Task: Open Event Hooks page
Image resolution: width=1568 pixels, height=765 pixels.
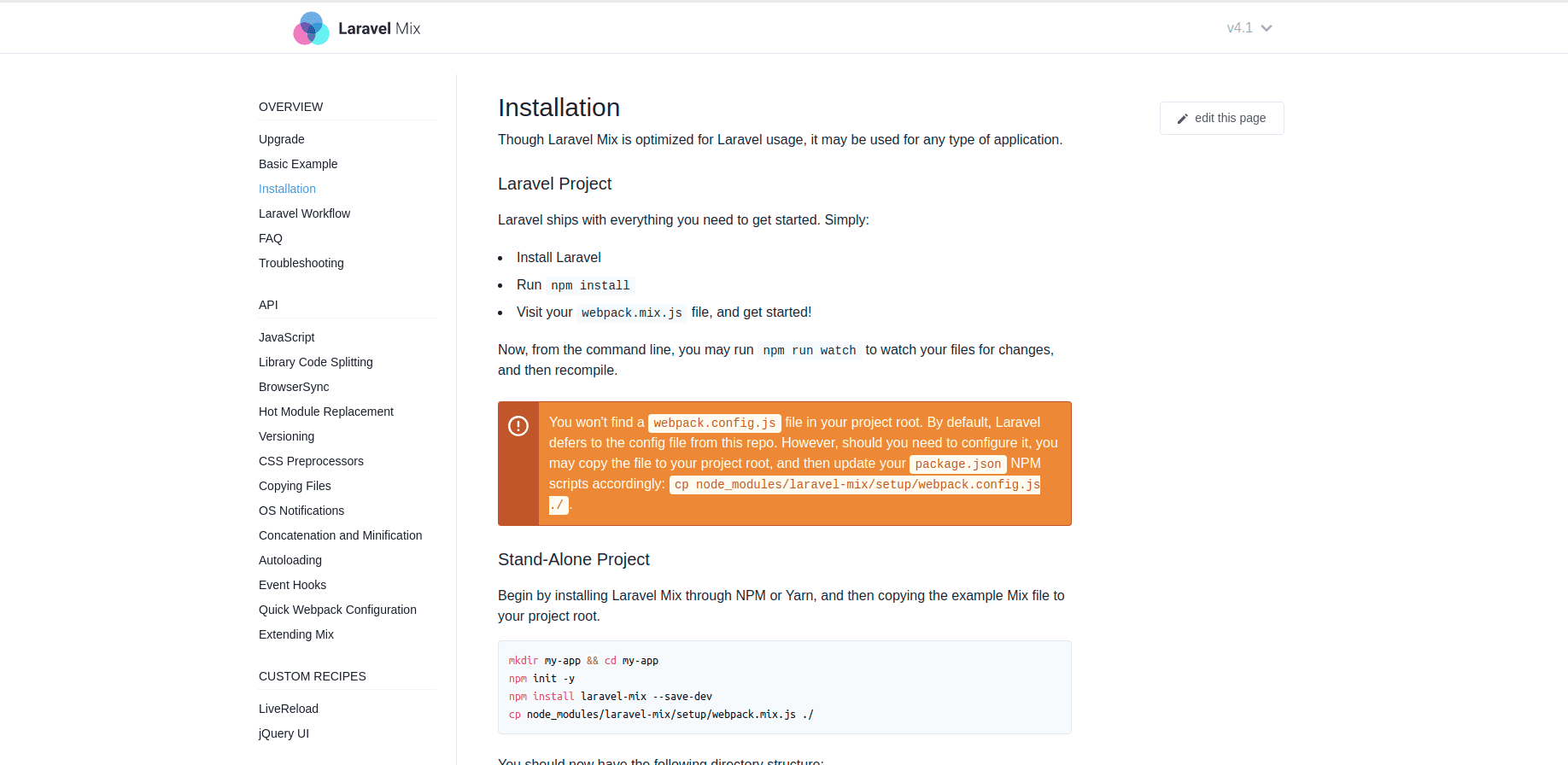Action: click(x=293, y=585)
